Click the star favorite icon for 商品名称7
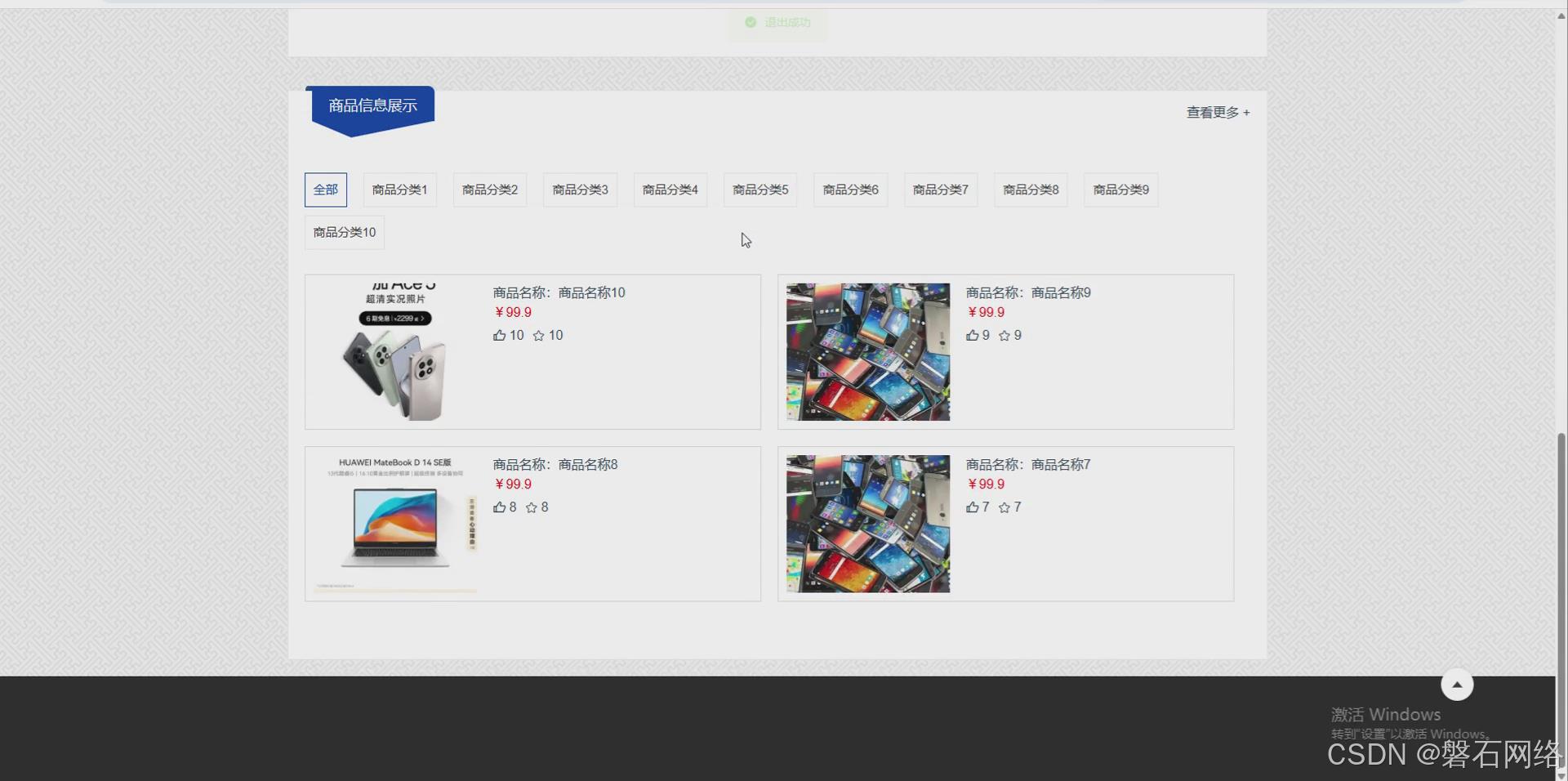The height and width of the screenshot is (781, 1568). (1004, 507)
